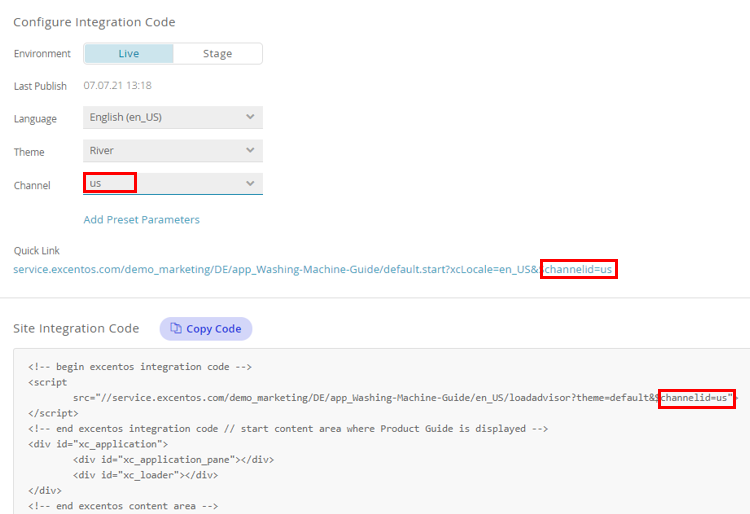Click the copy icon in Copy Code
750x514 pixels.
[176, 328]
